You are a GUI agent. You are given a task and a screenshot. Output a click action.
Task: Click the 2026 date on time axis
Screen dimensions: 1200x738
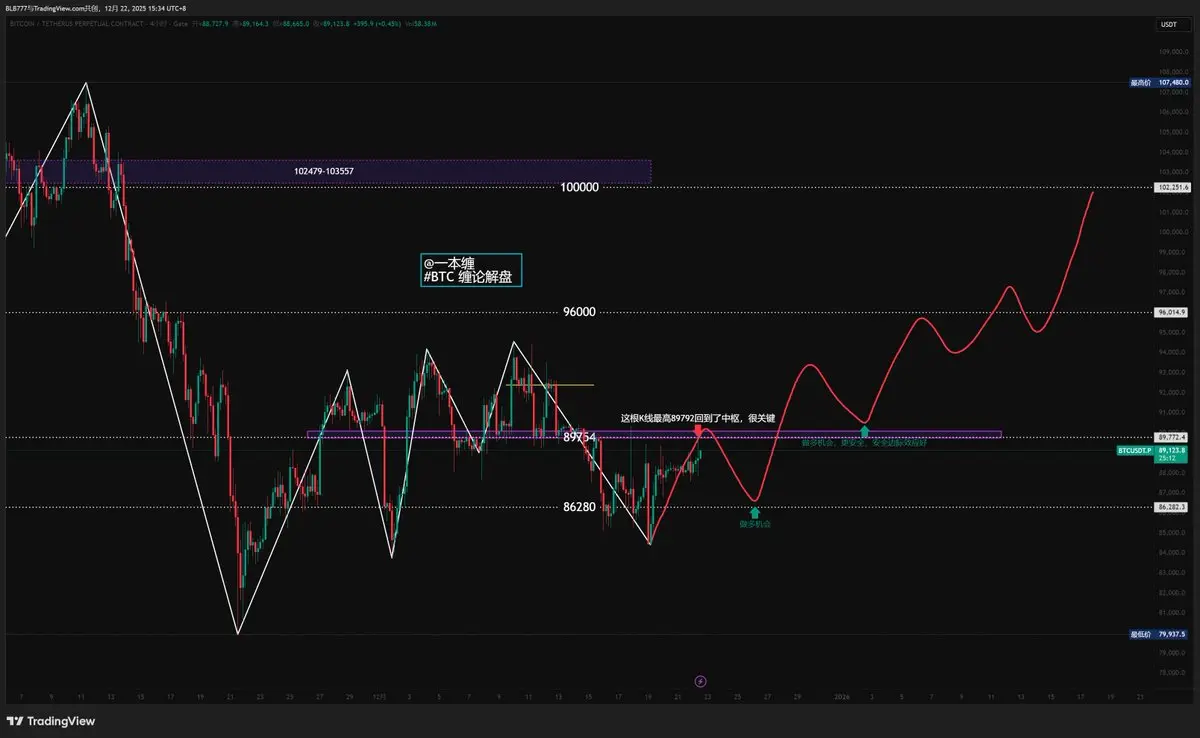tap(841, 696)
